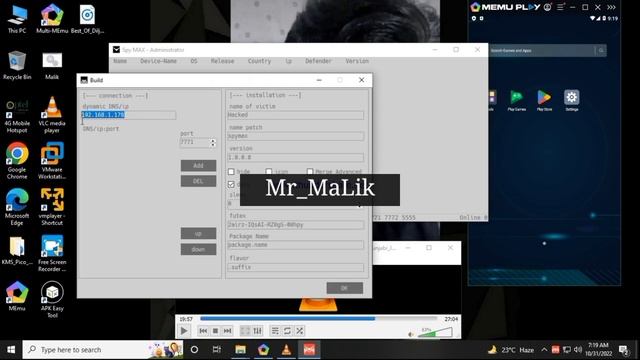Click the down button in Build
Screen dimensions: 640x360
[x=198, y=249]
